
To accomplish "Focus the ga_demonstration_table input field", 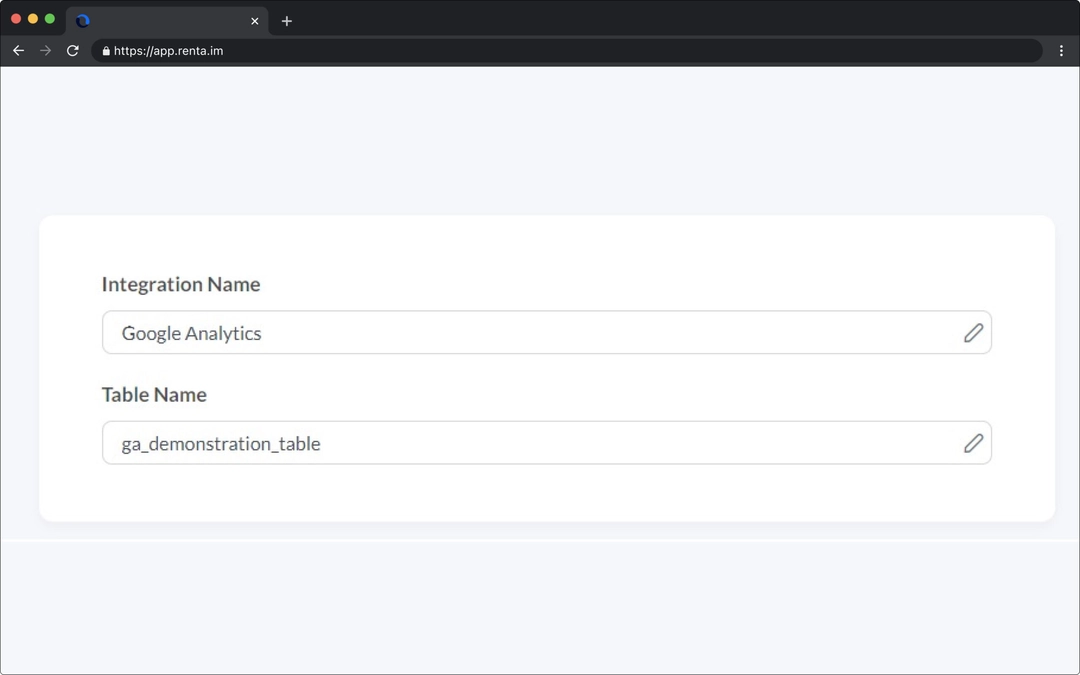I will click(x=547, y=443).
